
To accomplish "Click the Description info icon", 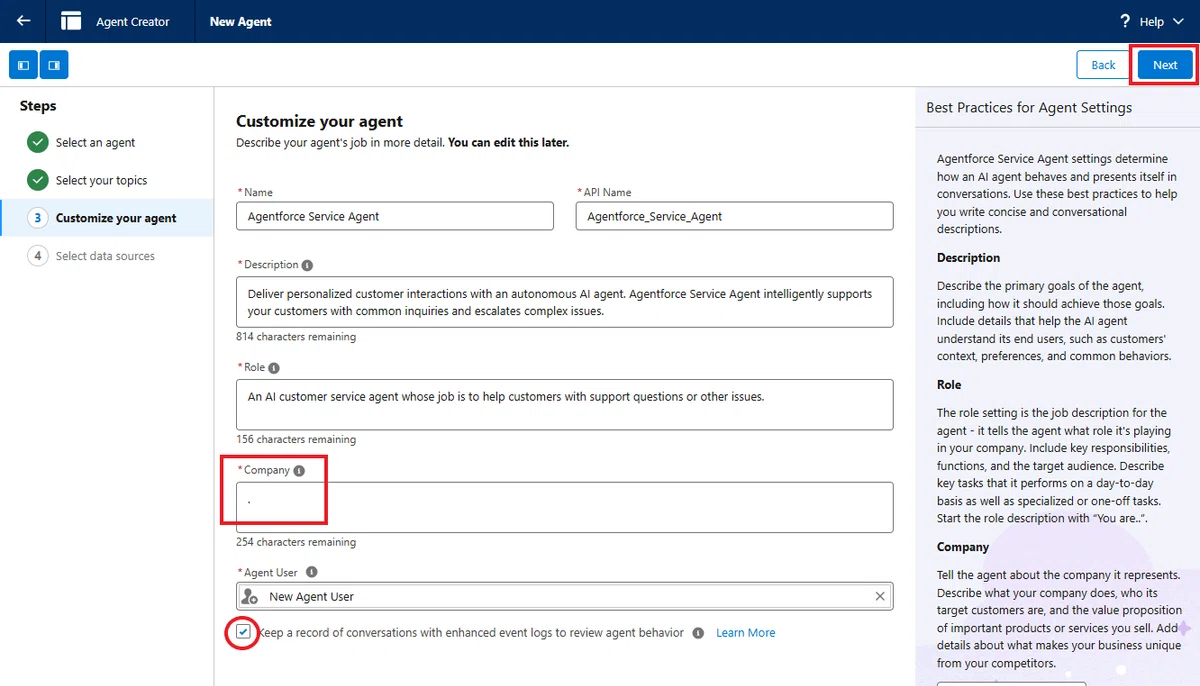I will [x=307, y=265].
